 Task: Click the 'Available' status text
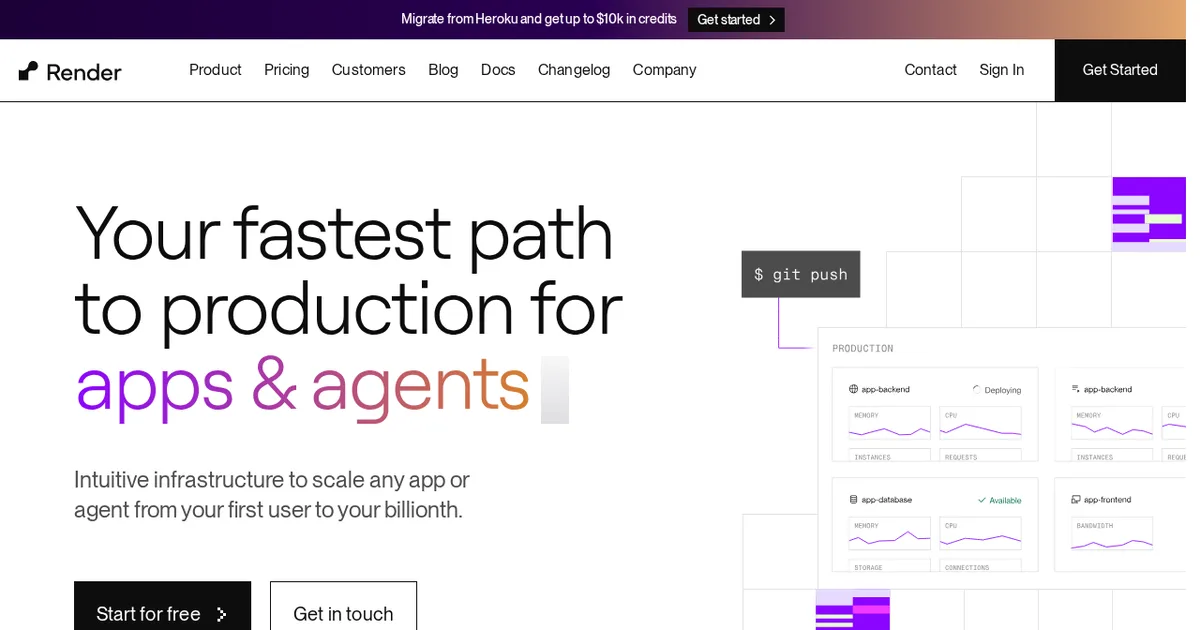pos(1006,500)
